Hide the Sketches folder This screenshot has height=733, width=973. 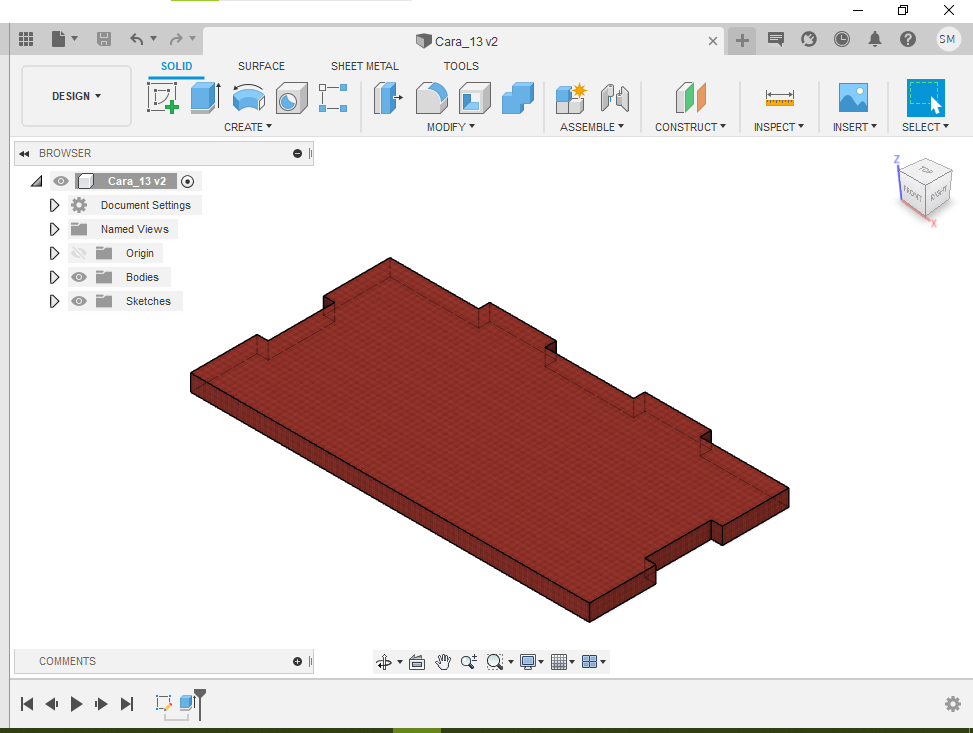79,301
